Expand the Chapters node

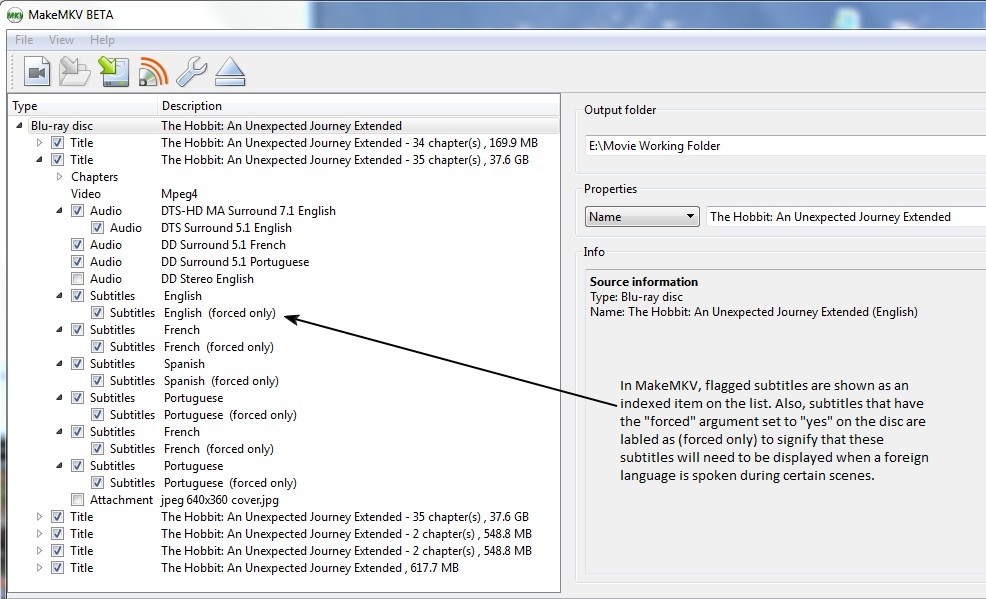point(59,177)
